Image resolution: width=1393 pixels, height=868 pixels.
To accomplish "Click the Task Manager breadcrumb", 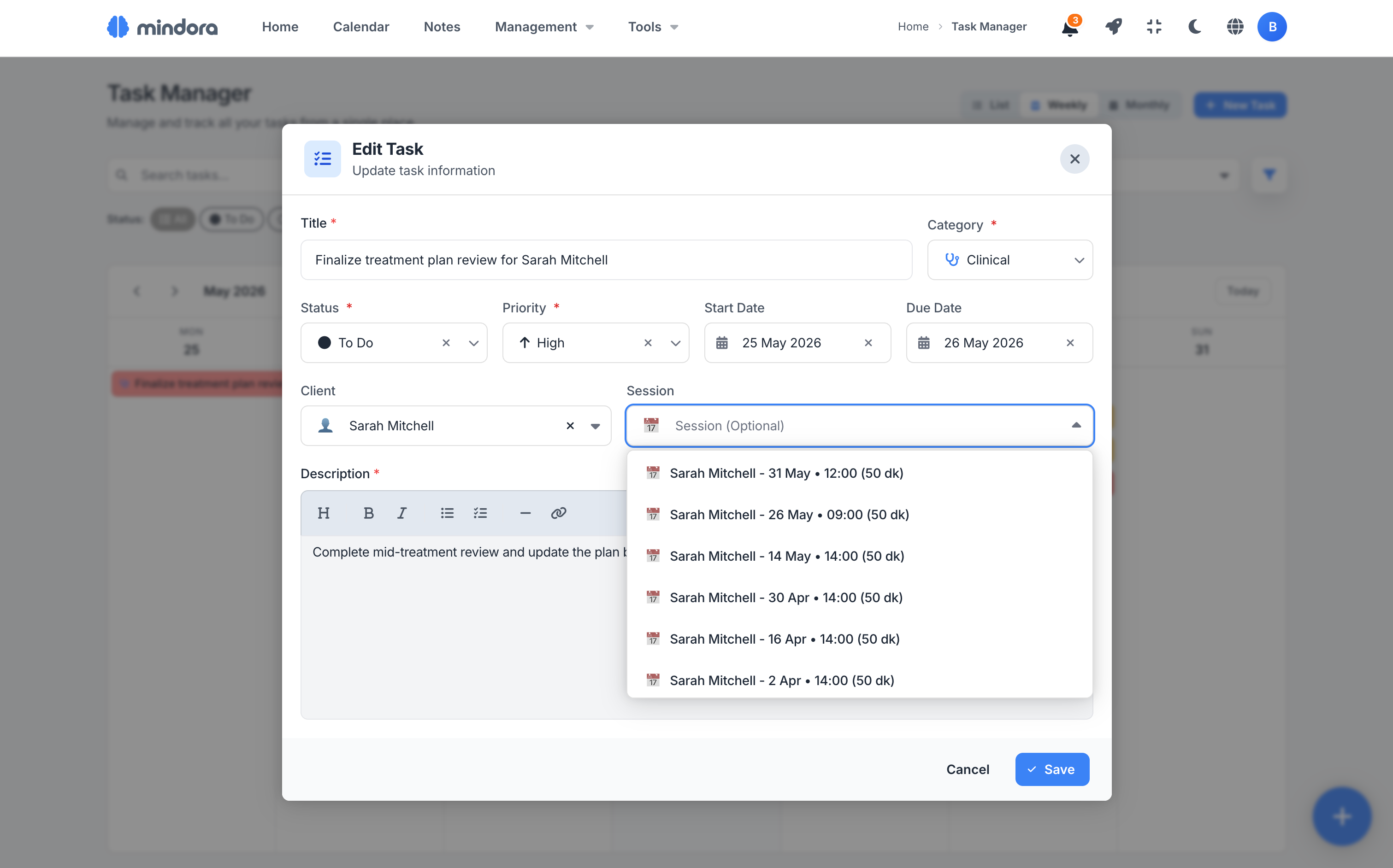I will (x=989, y=26).
